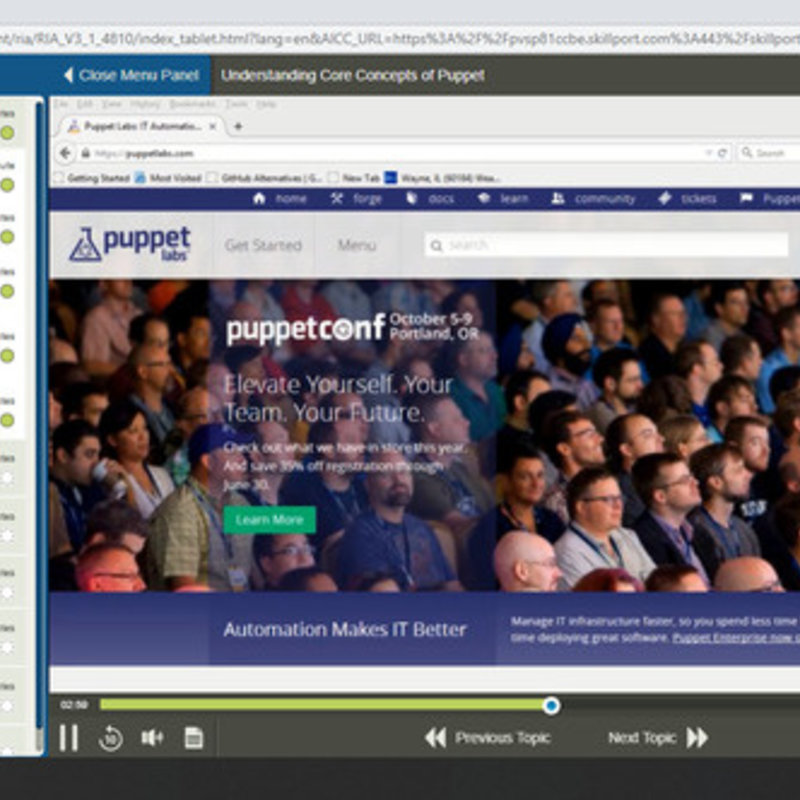The image size is (800, 800).
Task: Open the Getting Started bookmark
Action: pos(92,178)
